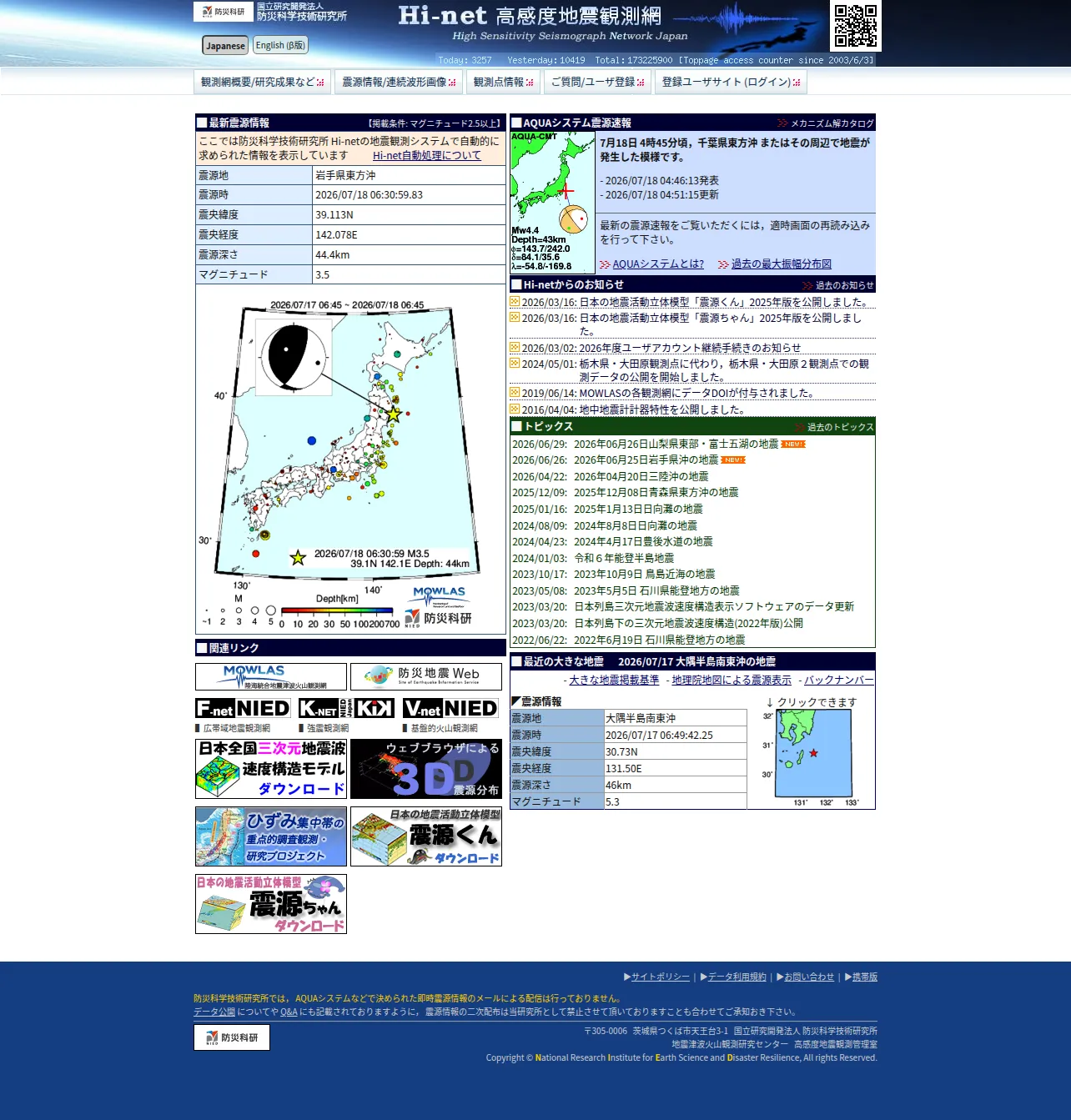The width and height of the screenshot is (1071, 1120).
Task: Open the ウェブブラウザによる3D震源分布 banner
Action: 426,769
